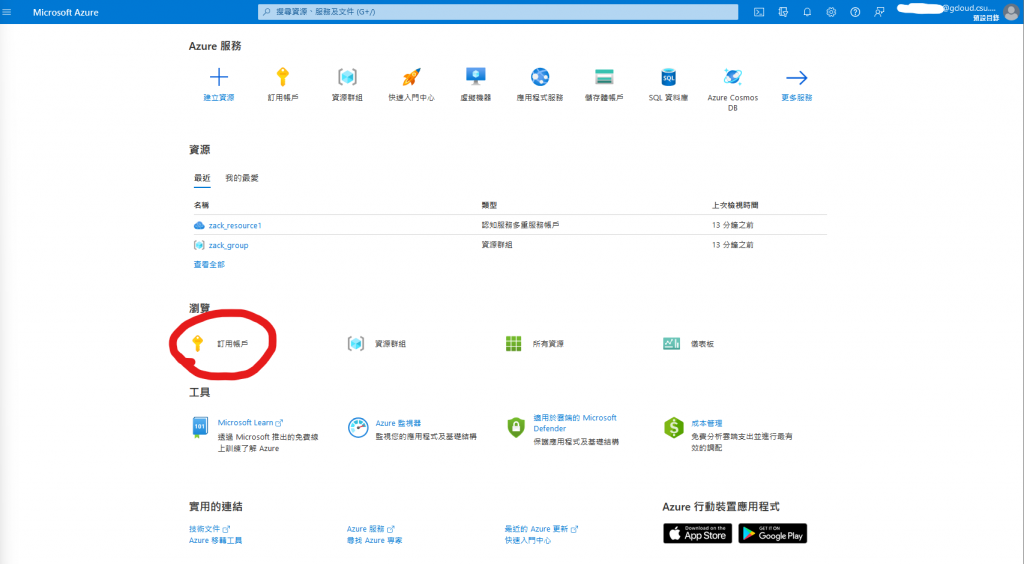Open the Azure 移轉工具 link
This screenshot has width=1024, height=564.
coord(215,540)
